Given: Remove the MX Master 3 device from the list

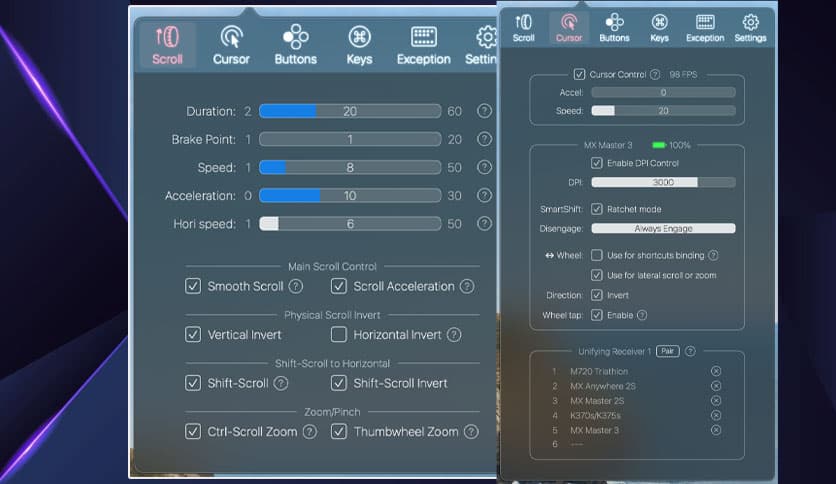Looking at the screenshot, I should tap(716, 430).
